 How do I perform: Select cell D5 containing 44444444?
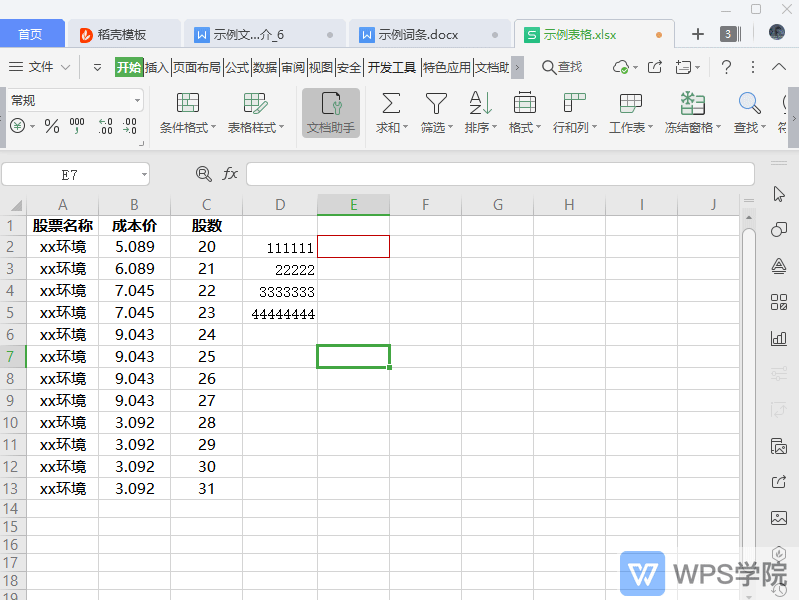point(280,313)
